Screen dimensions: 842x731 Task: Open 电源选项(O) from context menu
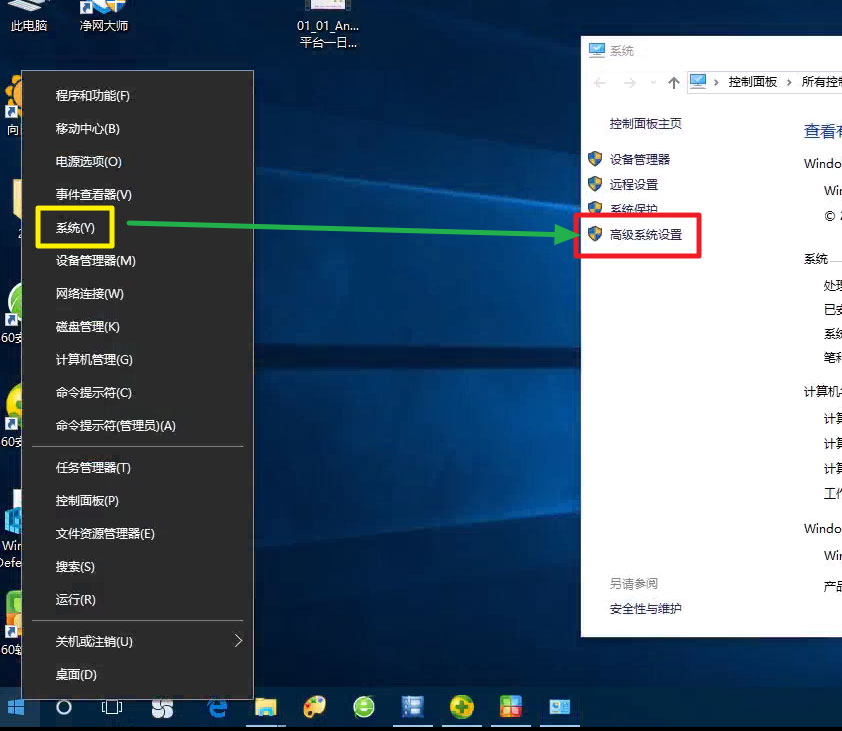click(89, 162)
